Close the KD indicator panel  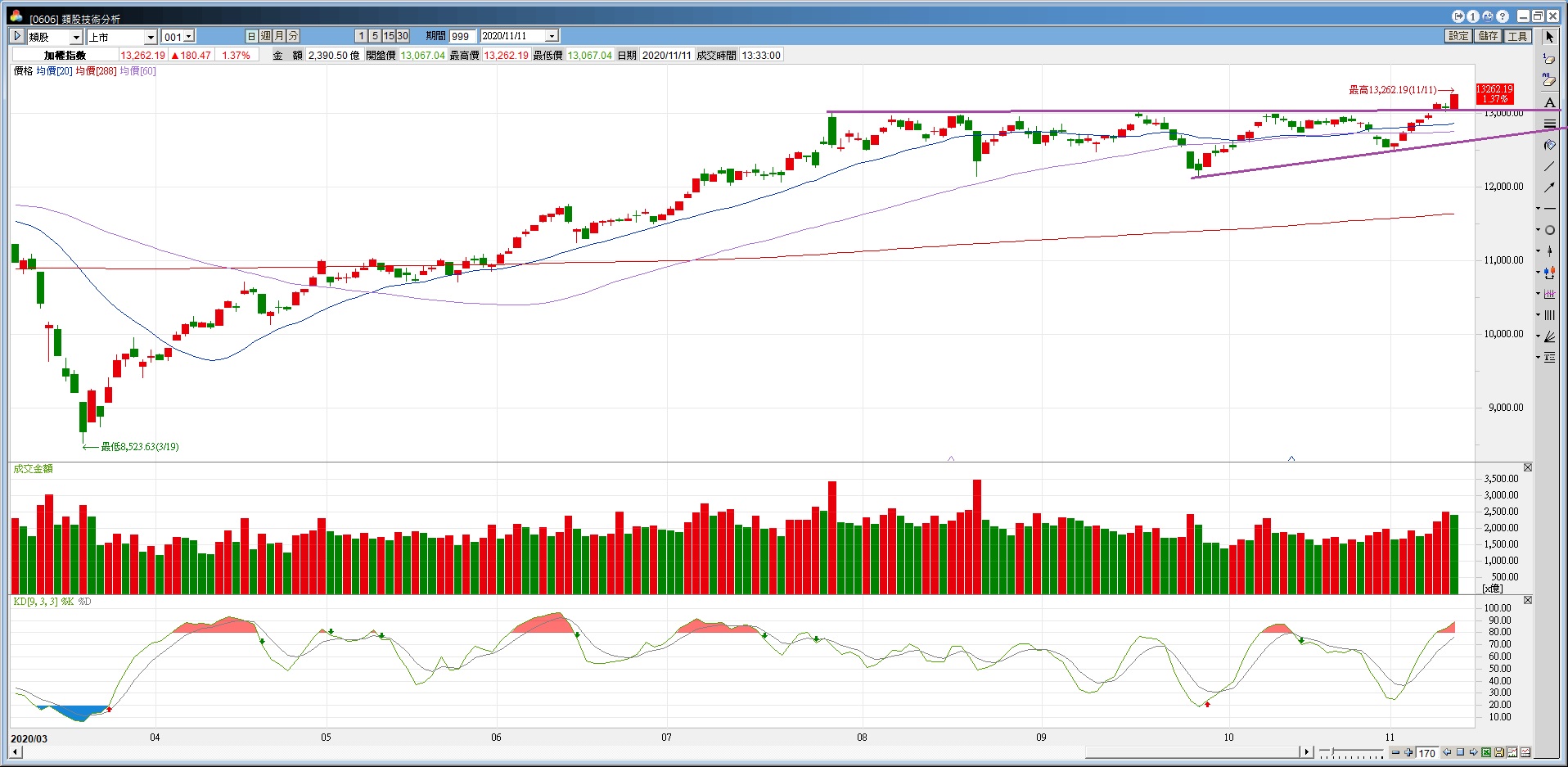tap(1527, 600)
